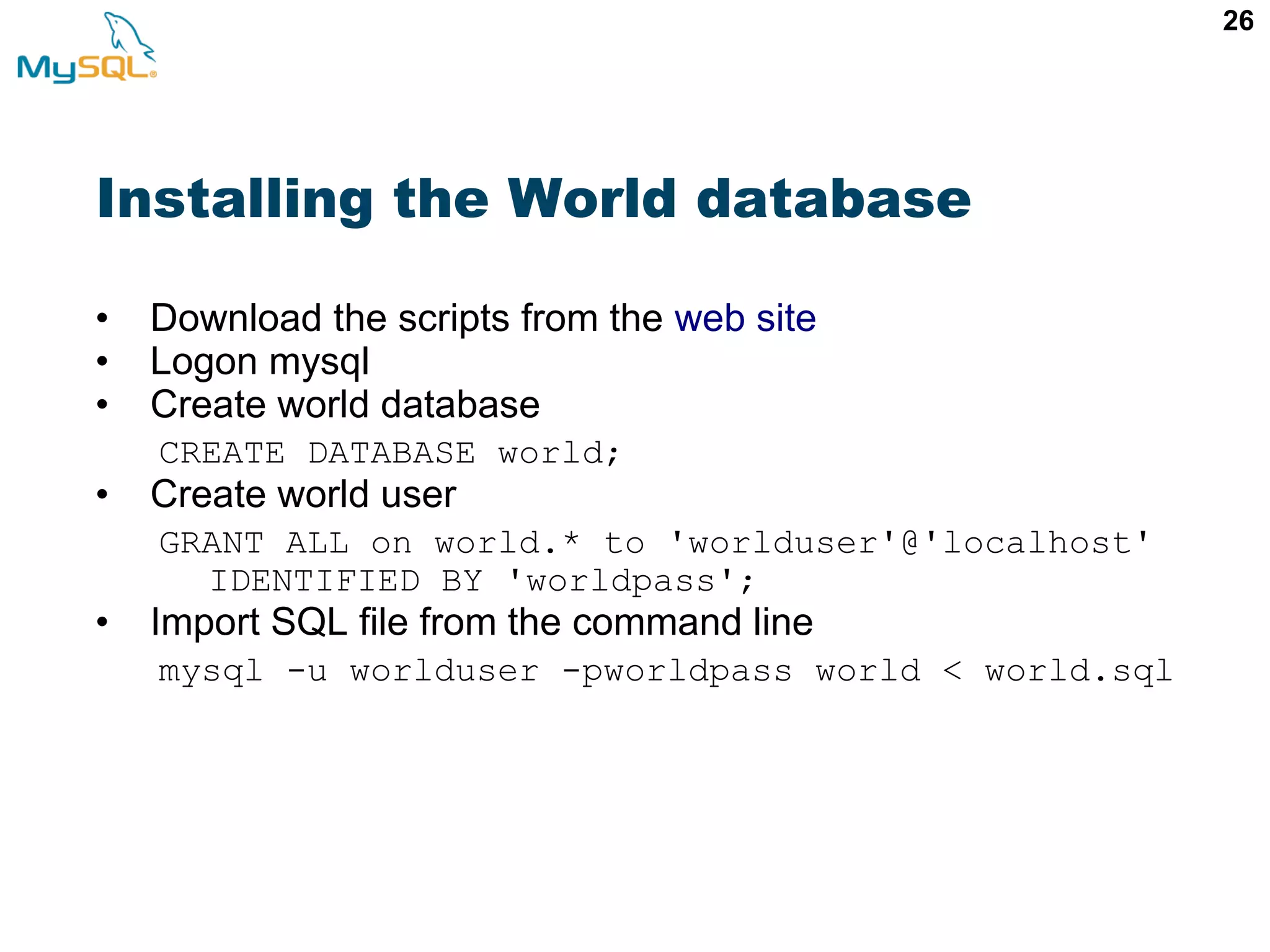
Task: Select the 'Create world user' bullet
Action: click(x=303, y=494)
